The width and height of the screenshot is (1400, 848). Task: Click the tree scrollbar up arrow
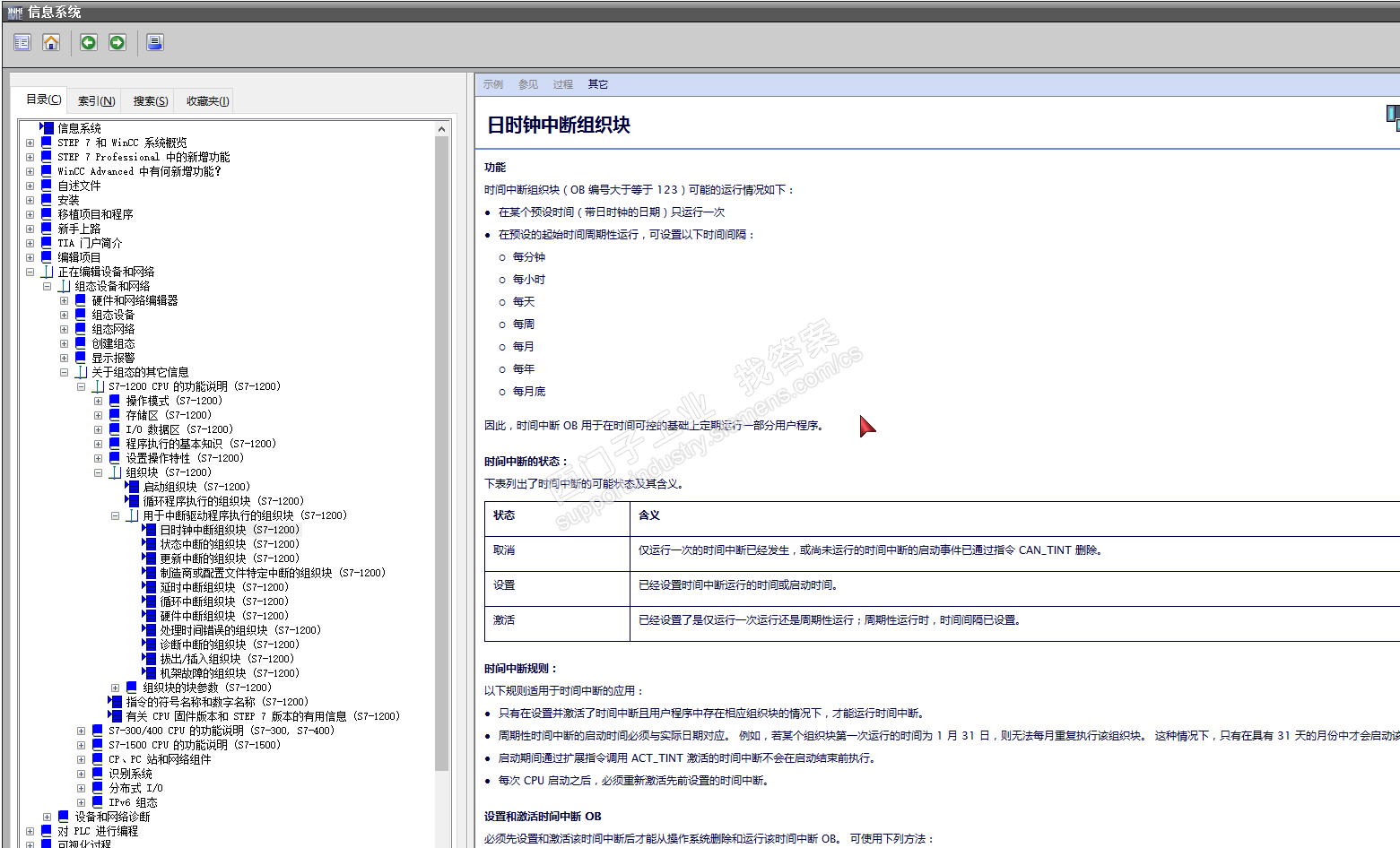point(441,129)
